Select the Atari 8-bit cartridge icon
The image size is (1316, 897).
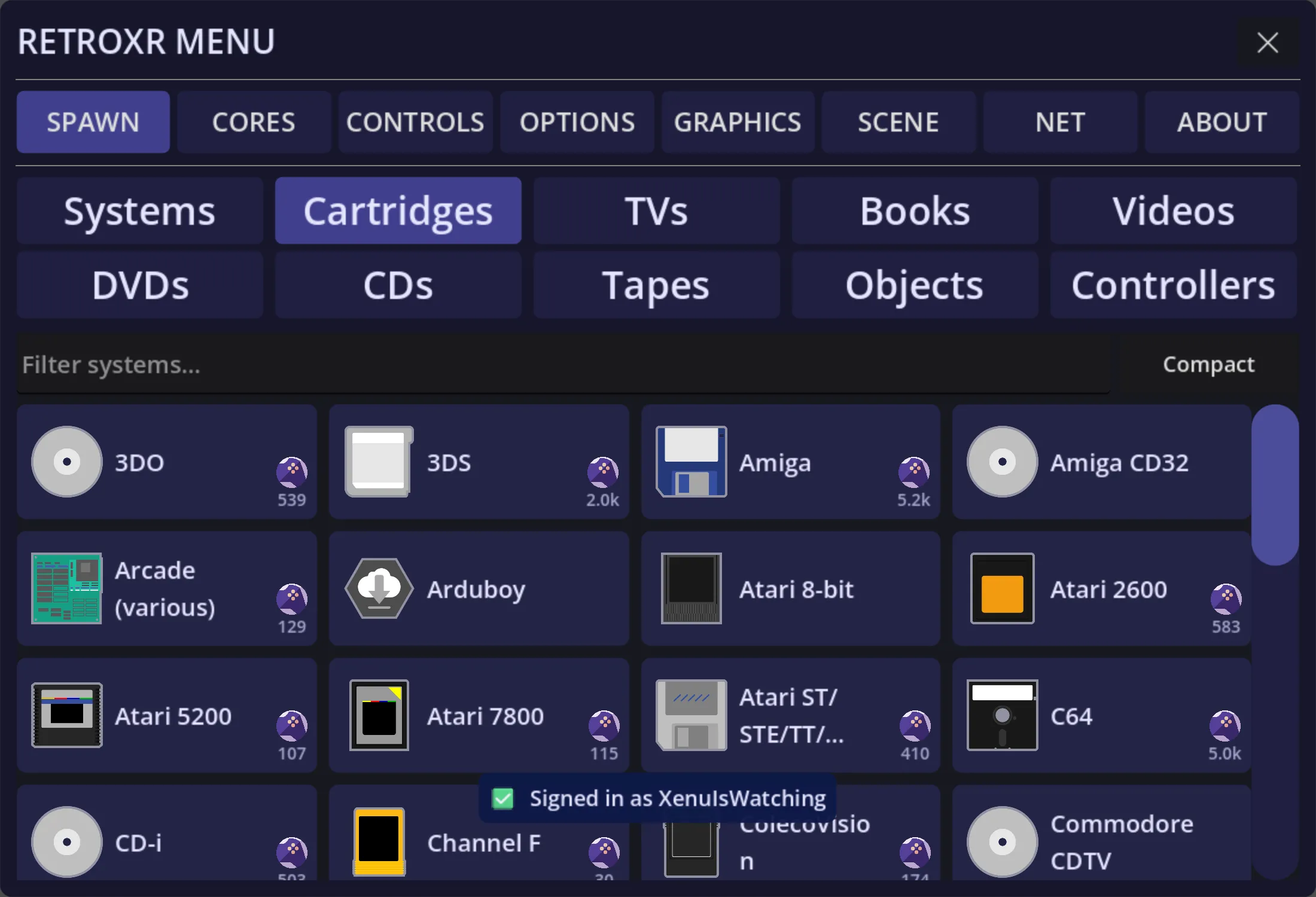691,588
